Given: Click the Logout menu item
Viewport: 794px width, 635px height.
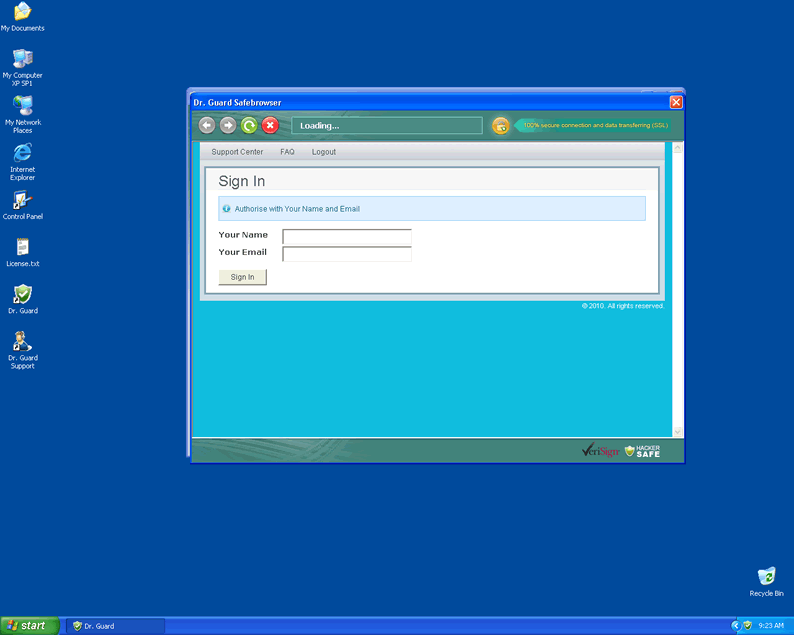Looking at the screenshot, I should tap(323, 152).
